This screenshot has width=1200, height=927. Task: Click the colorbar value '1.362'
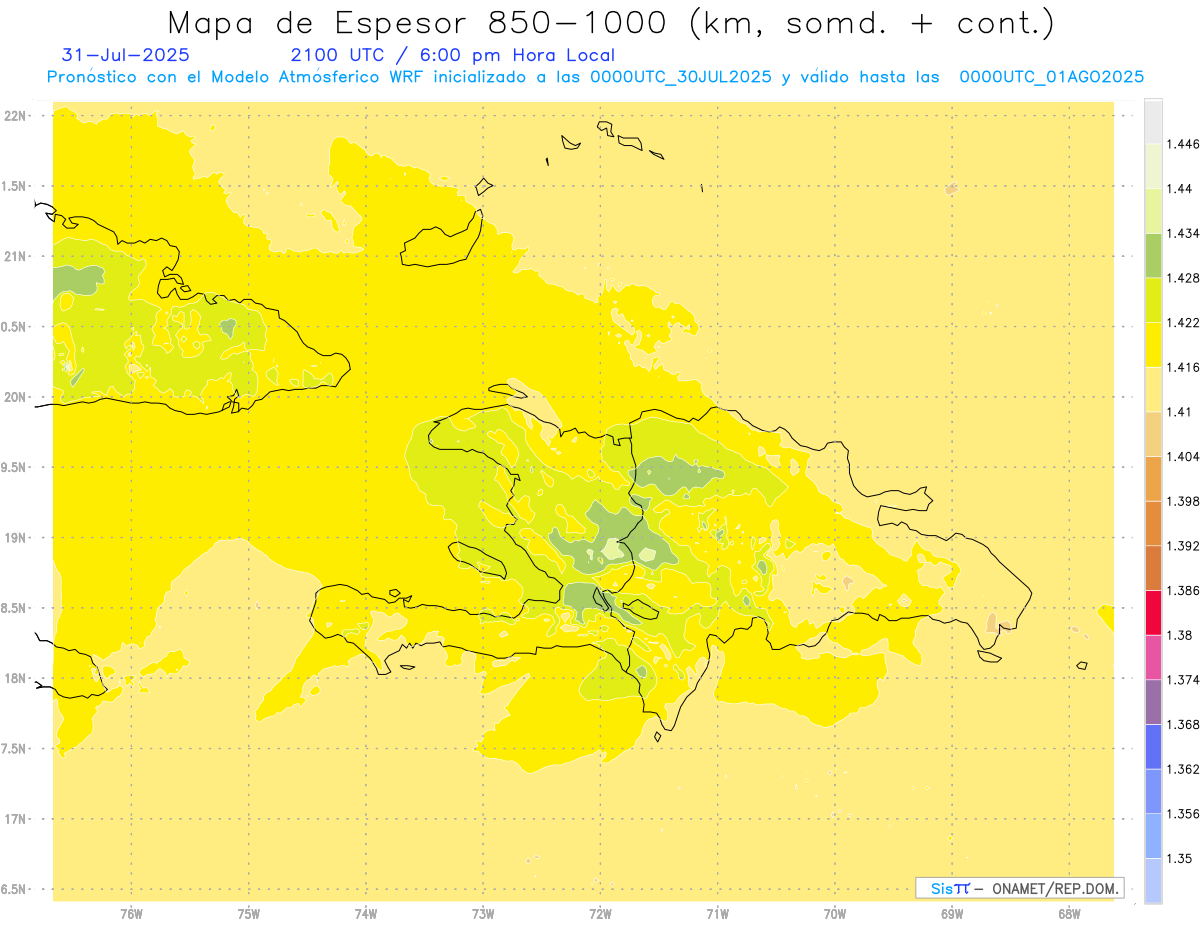click(x=1184, y=769)
